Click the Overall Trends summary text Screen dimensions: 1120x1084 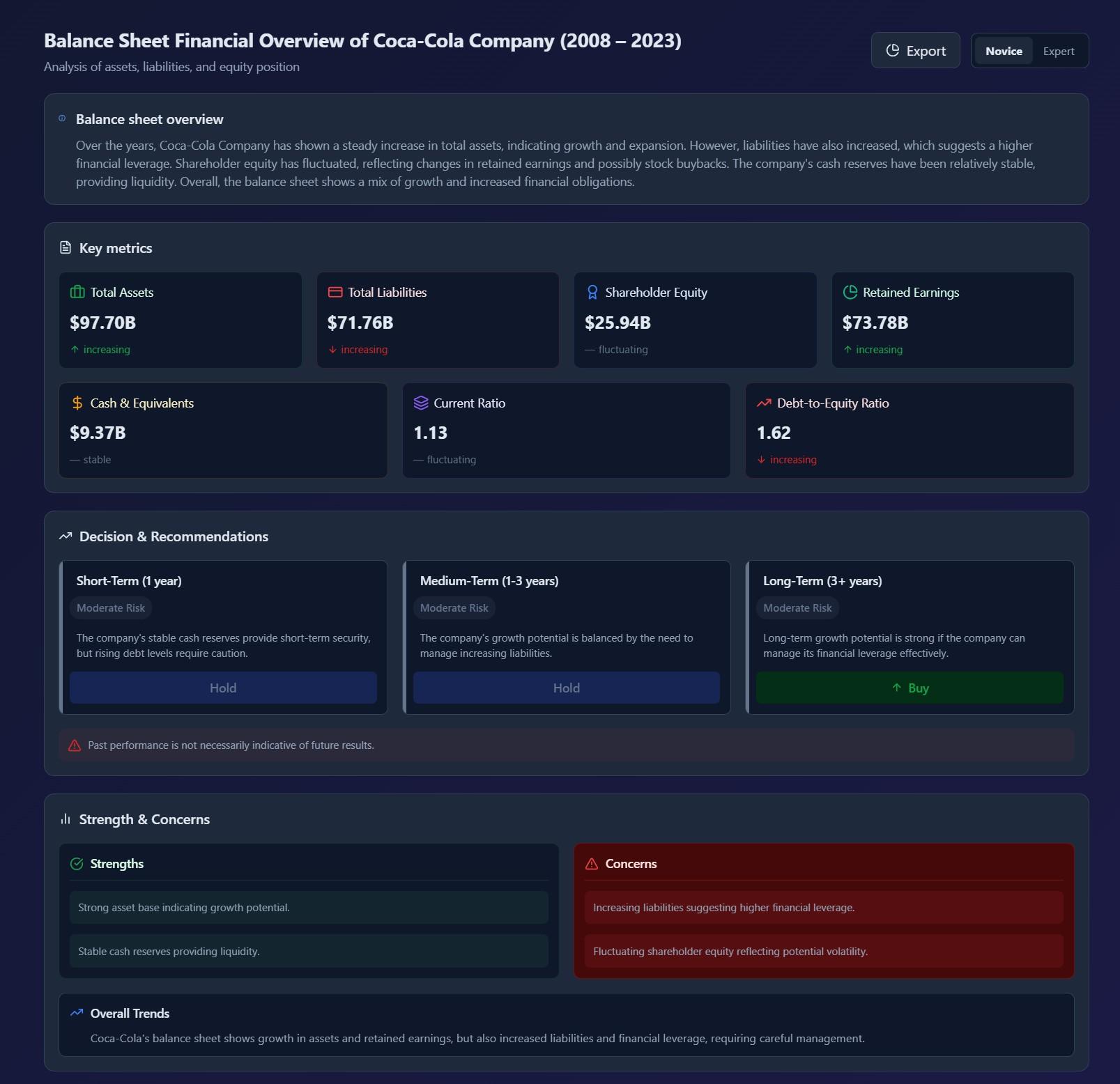[477, 1038]
